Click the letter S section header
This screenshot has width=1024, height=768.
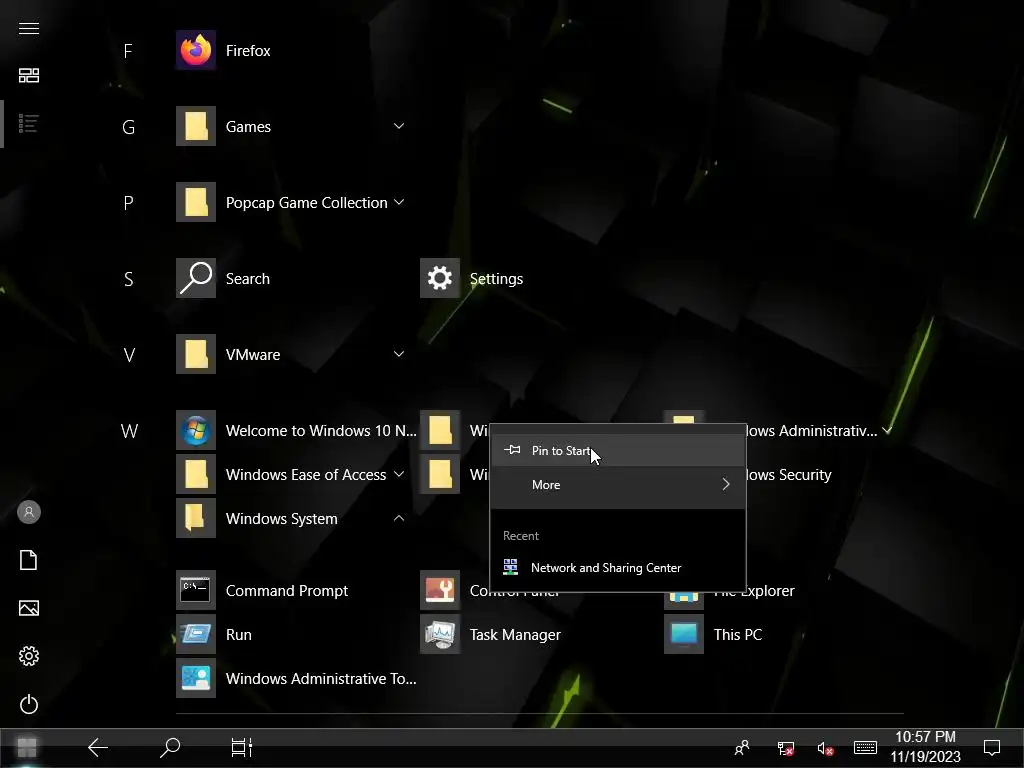pyautogui.click(x=129, y=279)
